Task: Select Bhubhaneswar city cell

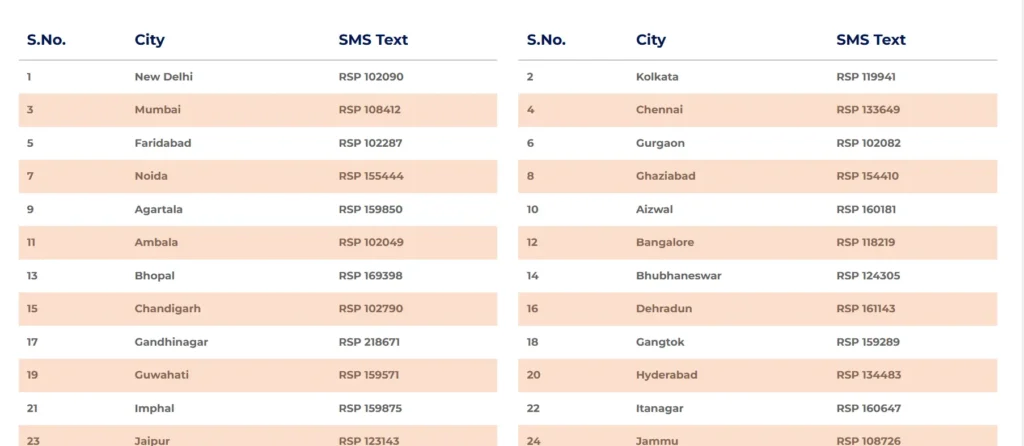Action: click(x=679, y=276)
